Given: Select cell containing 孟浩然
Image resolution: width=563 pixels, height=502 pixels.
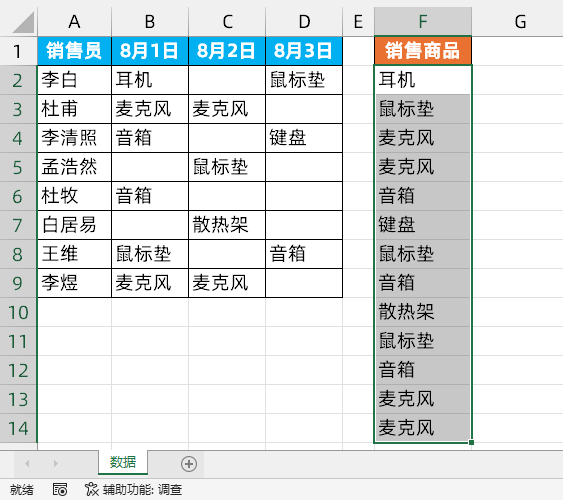Looking at the screenshot, I should [74, 167].
